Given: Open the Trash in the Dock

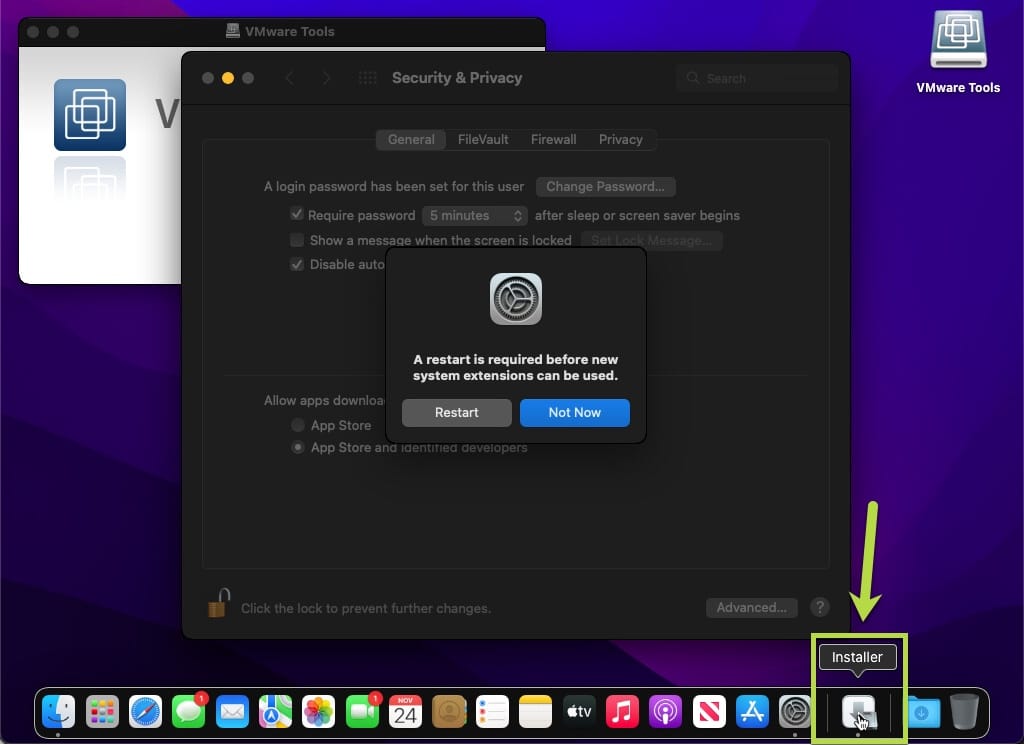Looking at the screenshot, I should tap(964, 711).
